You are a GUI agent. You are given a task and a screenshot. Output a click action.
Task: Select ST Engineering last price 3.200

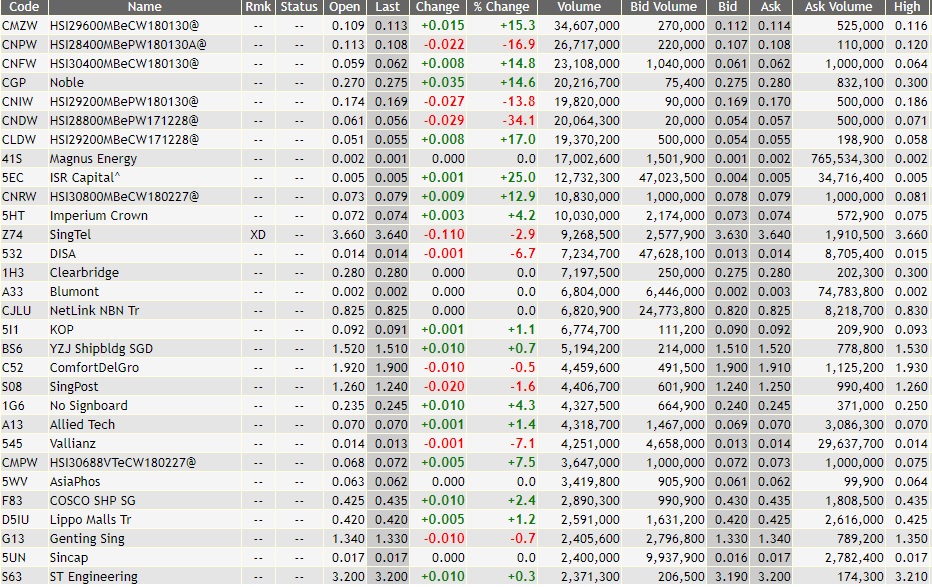click(x=391, y=577)
